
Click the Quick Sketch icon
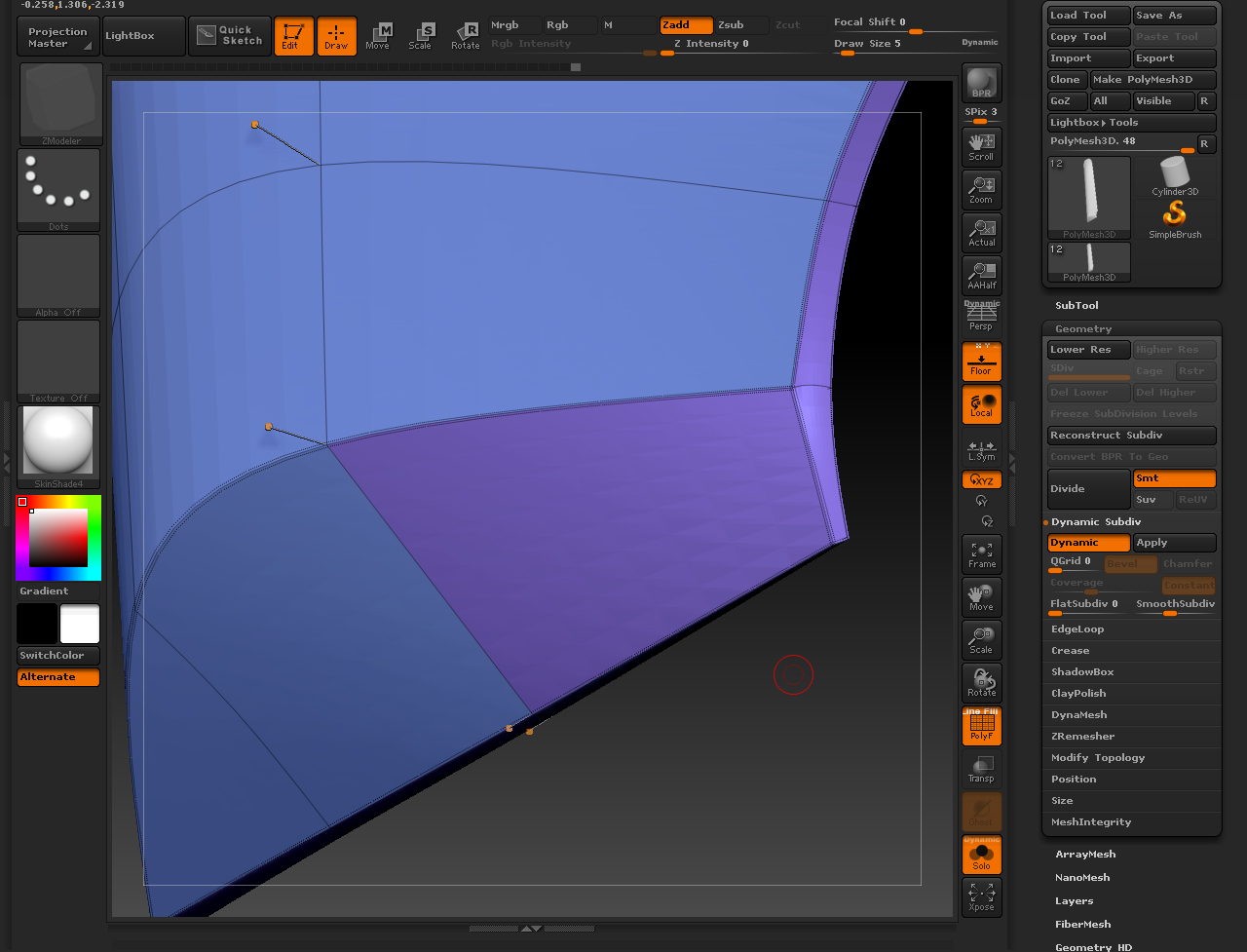pos(230,36)
